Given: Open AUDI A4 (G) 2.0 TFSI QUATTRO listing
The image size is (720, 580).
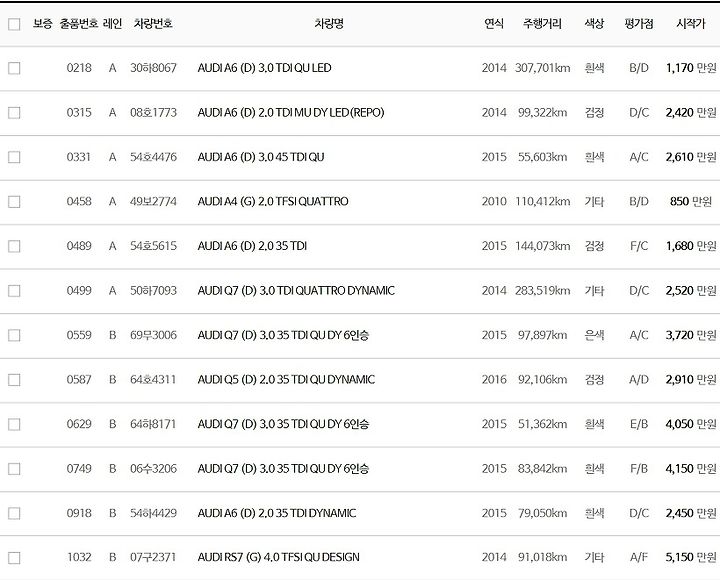Looking at the screenshot, I should pos(273,202).
